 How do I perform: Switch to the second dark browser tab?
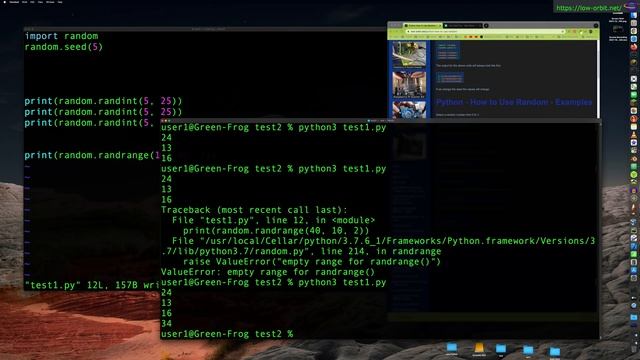tap(462, 25)
